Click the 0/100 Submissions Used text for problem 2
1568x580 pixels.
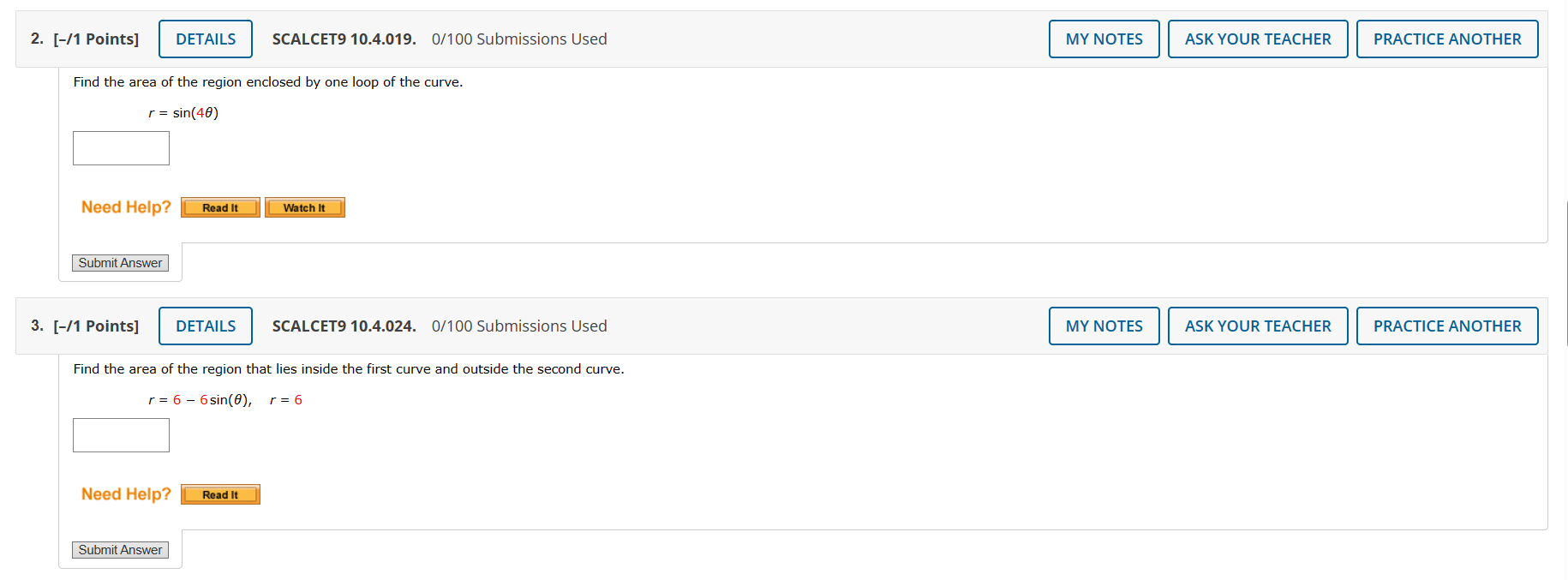pyautogui.click(x=519, y=39)
